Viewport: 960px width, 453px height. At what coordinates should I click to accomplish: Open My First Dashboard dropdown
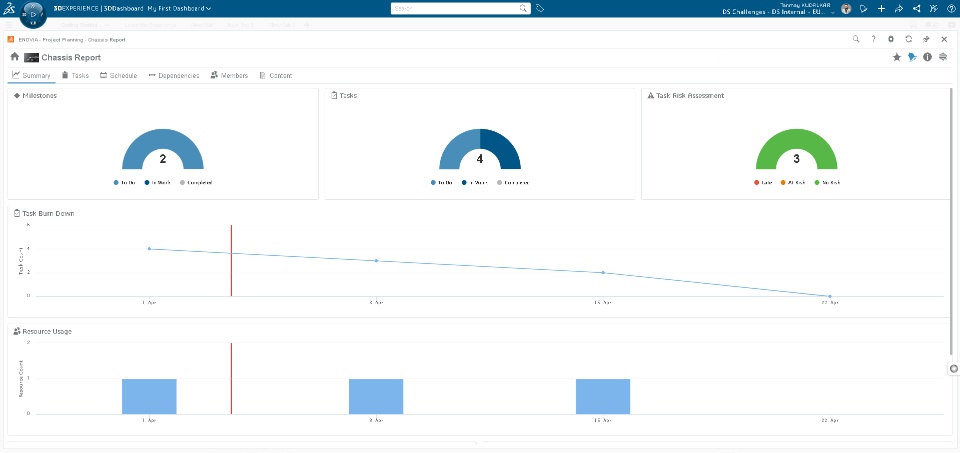[x=179, y=9]
